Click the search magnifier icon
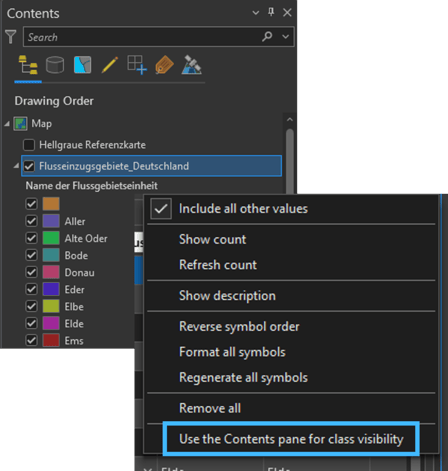448x471 pixels. [267, 36]
